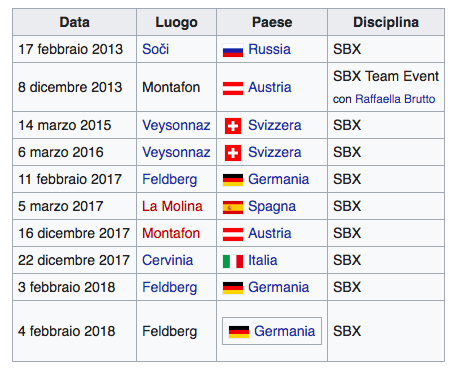The image size is (456, 376).
Task: Click the German flag in the 4 febbraio 2018 row
Action: click(x=239, y=332)
